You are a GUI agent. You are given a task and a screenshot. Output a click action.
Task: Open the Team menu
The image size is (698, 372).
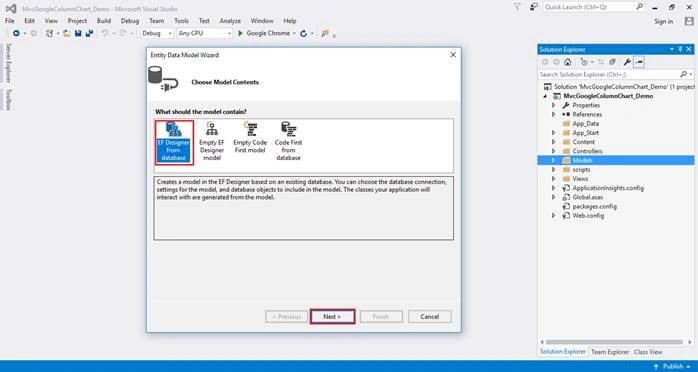point(157,21)
